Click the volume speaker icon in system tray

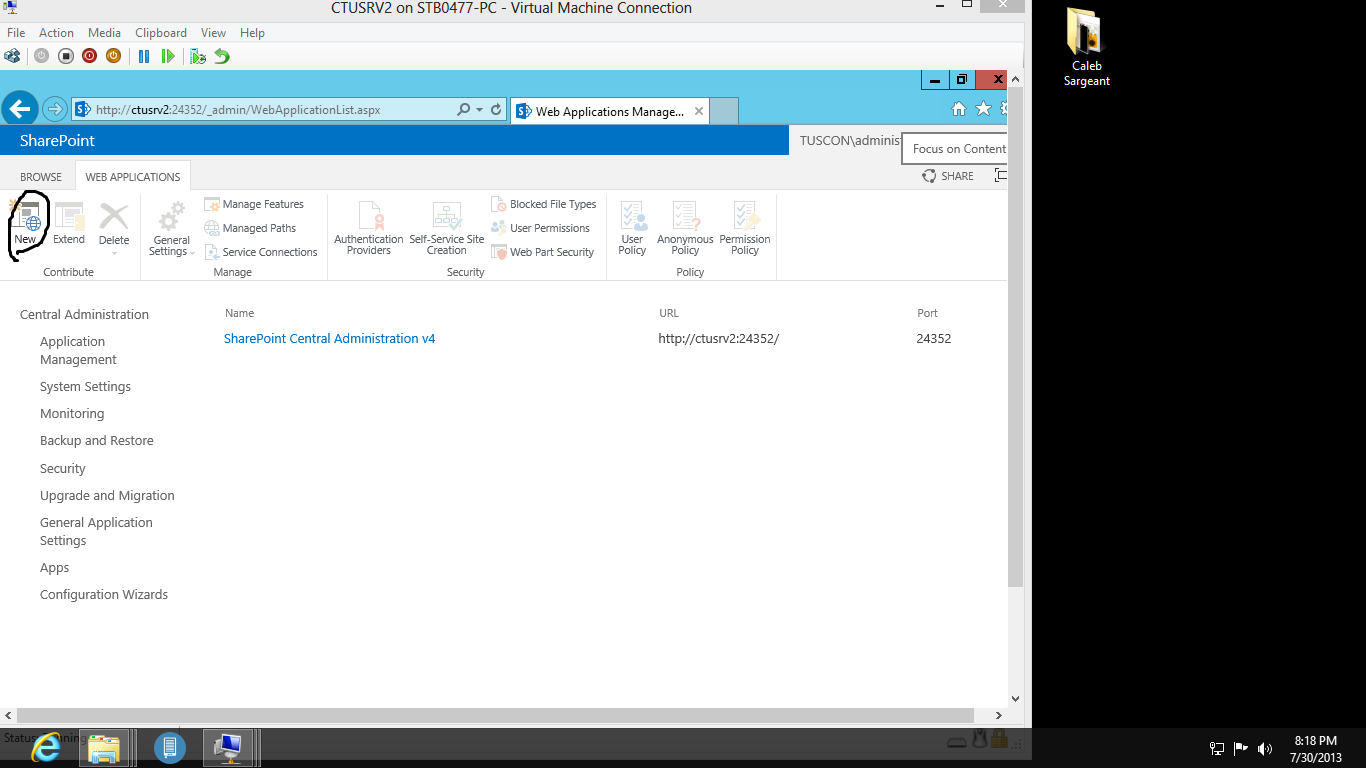click(1265, 748)
